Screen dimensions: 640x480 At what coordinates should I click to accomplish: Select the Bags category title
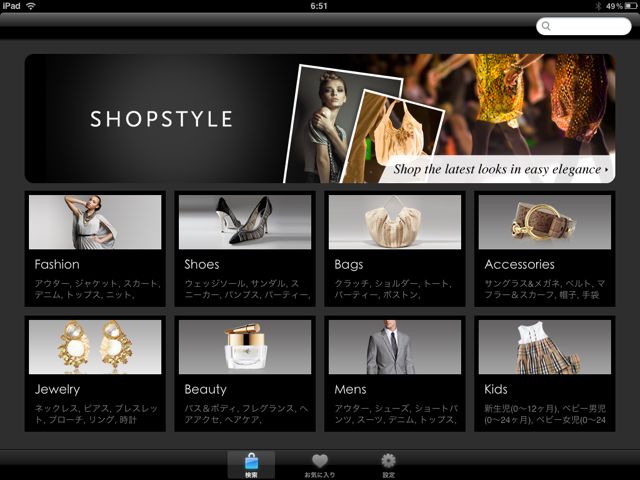point(349,265)
